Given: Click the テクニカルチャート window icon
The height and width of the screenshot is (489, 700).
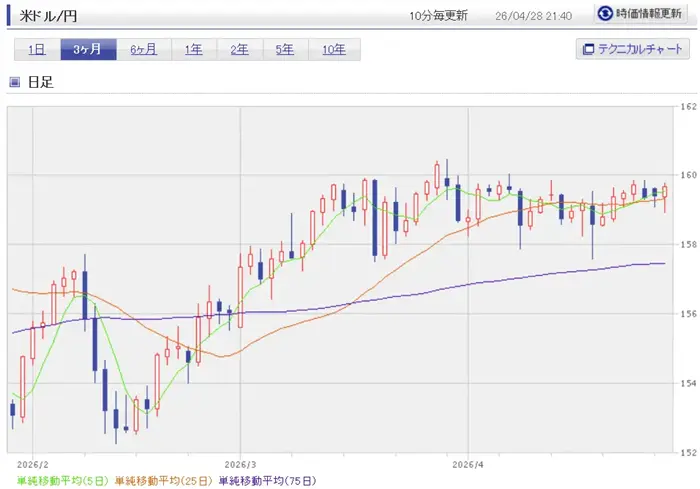Looking at the screenshot, I should (x=588, y=49).
